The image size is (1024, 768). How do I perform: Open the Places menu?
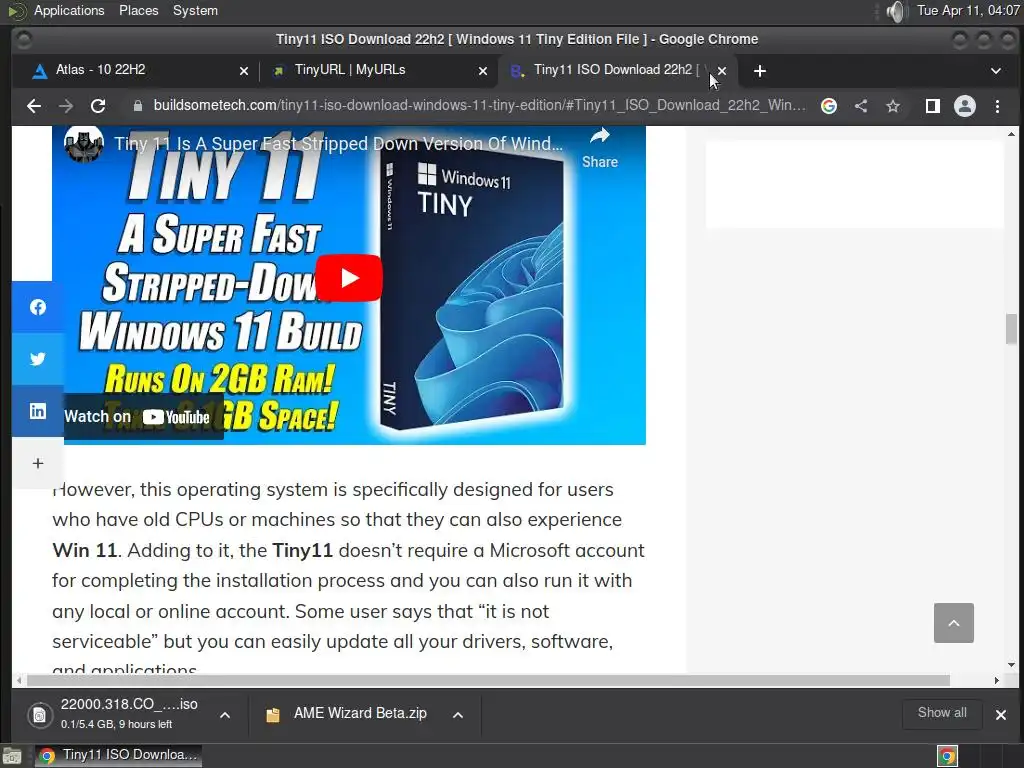[138, 11]
